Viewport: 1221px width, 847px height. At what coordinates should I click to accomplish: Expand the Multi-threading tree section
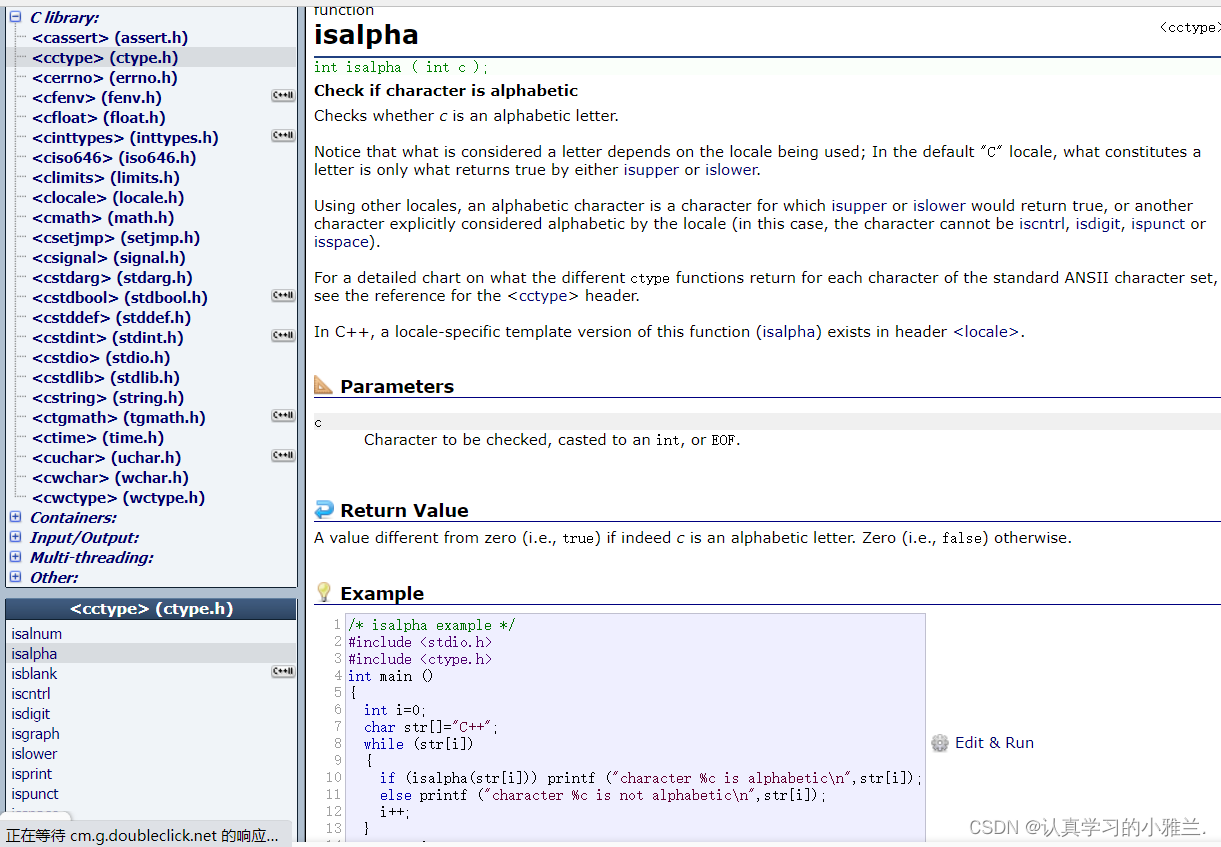(15, 557)
